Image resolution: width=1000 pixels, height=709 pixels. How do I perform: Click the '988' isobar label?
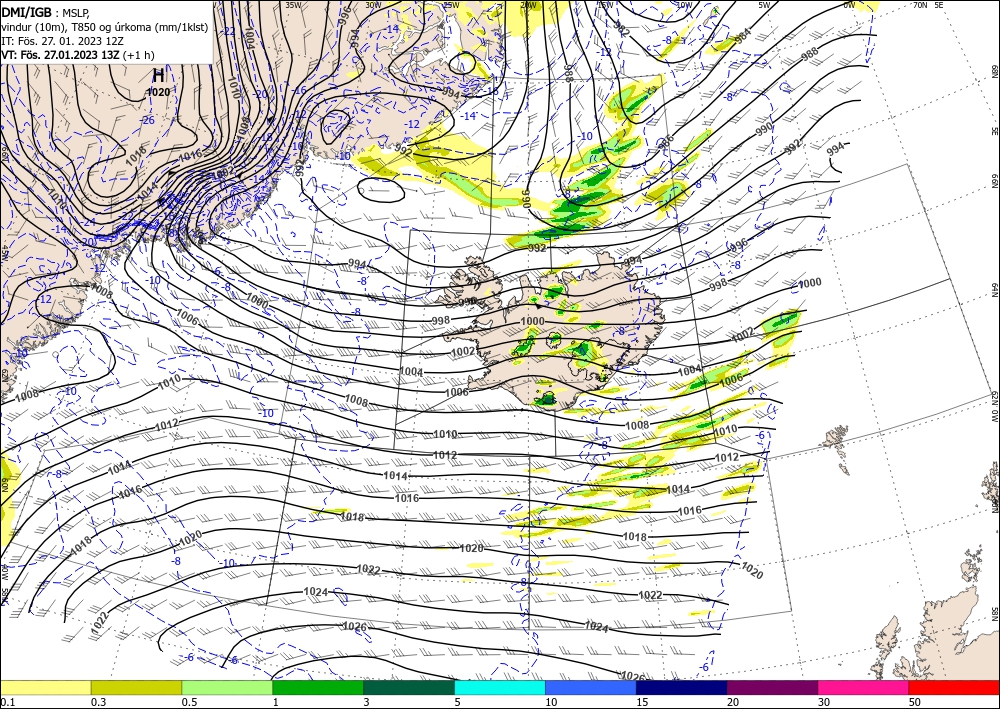[809, 55]
